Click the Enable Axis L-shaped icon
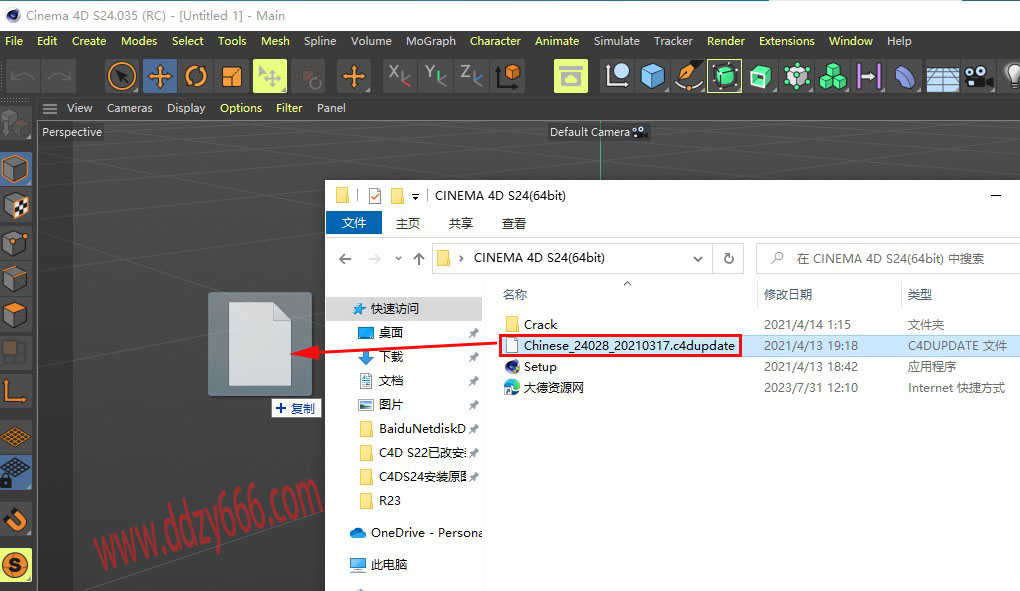 (16, 391)
